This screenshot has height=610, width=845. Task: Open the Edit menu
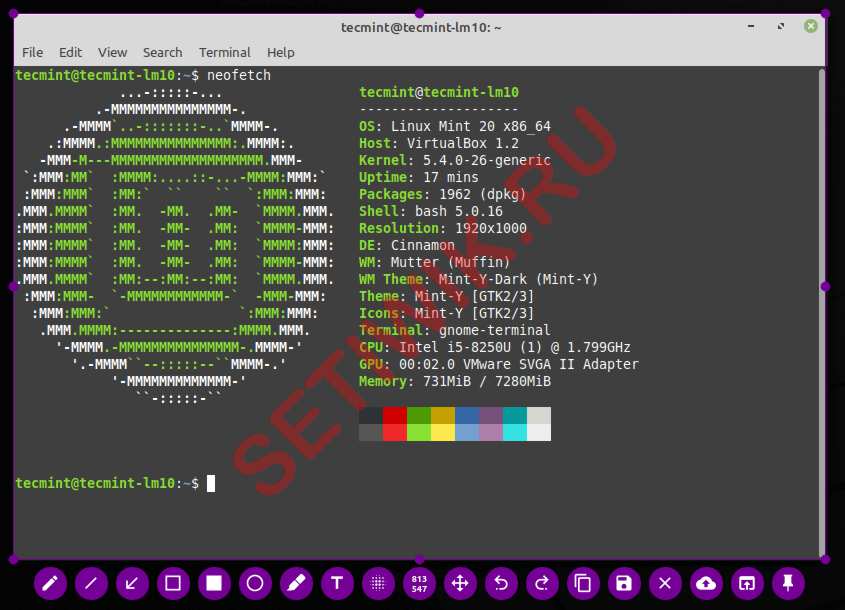[x=70, y=52]
